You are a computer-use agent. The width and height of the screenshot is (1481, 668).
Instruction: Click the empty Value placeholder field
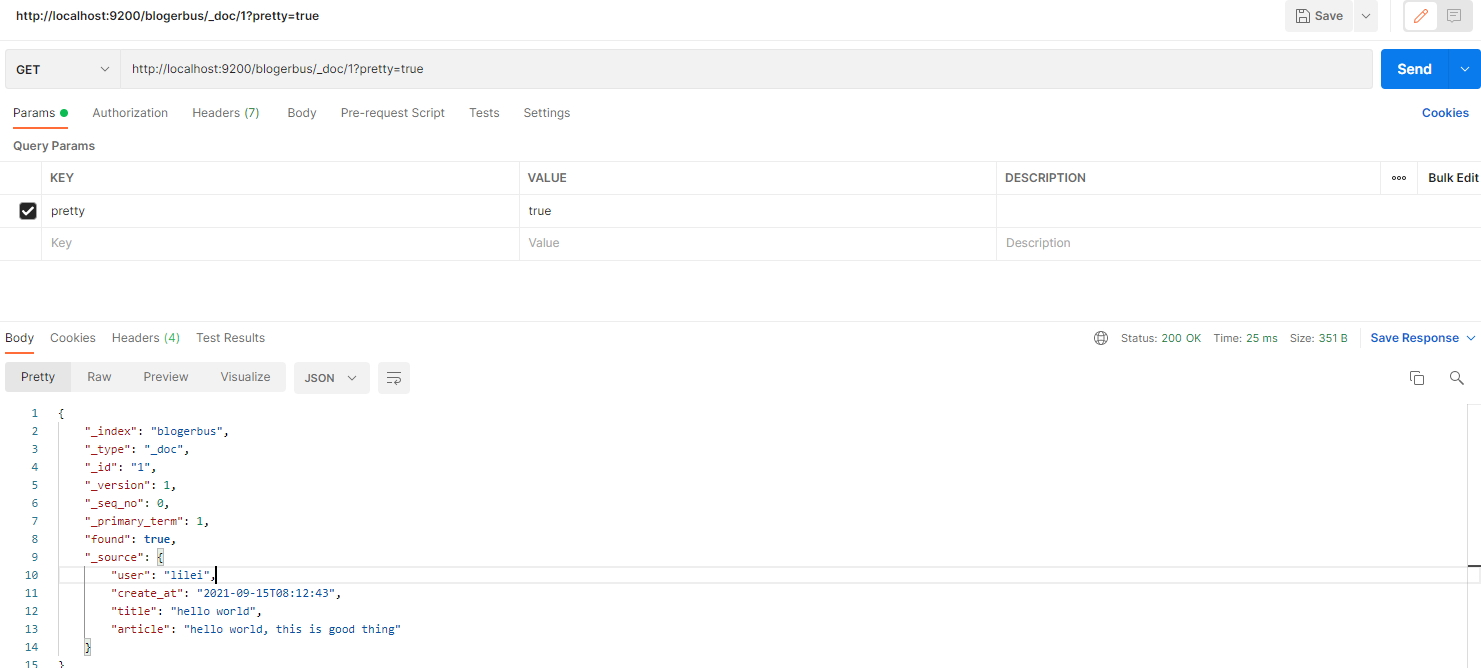[758, 243]
